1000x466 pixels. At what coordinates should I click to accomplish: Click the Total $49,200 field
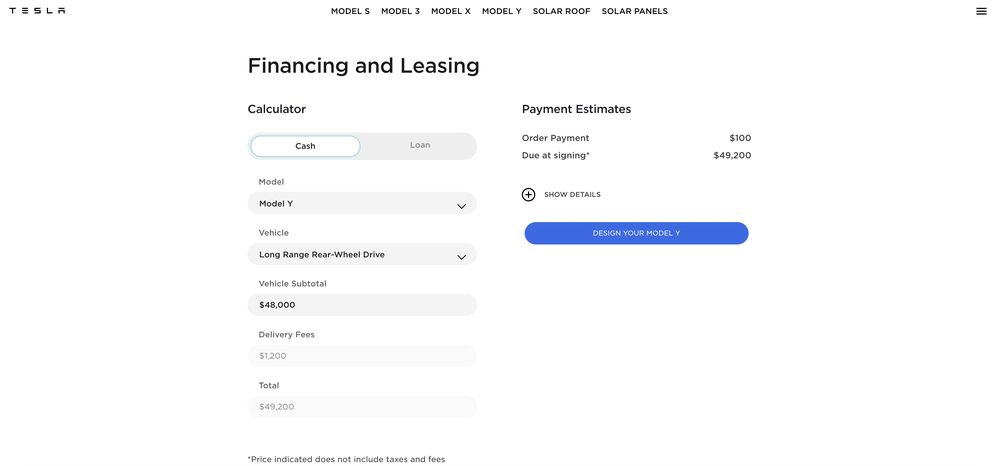pyautogui.click(x=362, y=407)
